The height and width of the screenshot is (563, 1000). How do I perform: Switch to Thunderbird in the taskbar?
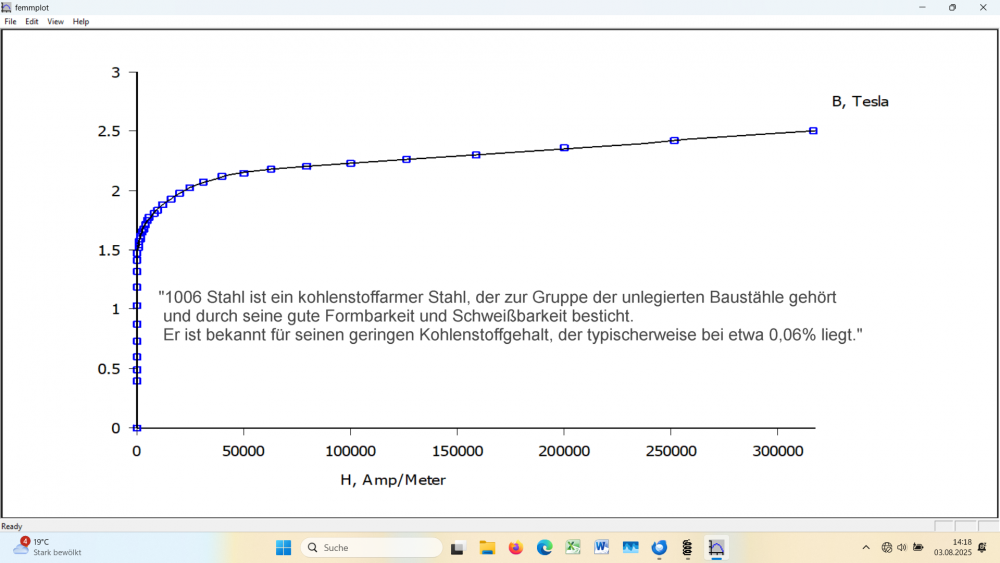pos(659,547)
